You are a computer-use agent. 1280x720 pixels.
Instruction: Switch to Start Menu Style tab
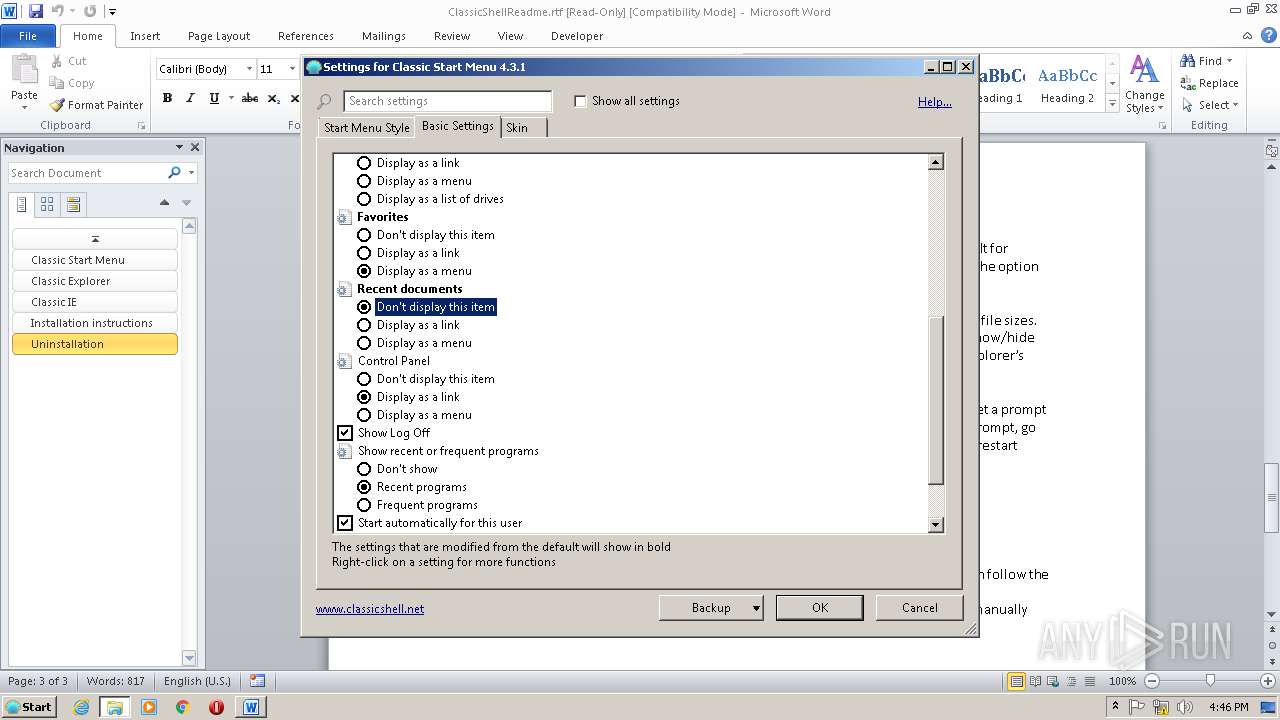click(x=367, y=128)
